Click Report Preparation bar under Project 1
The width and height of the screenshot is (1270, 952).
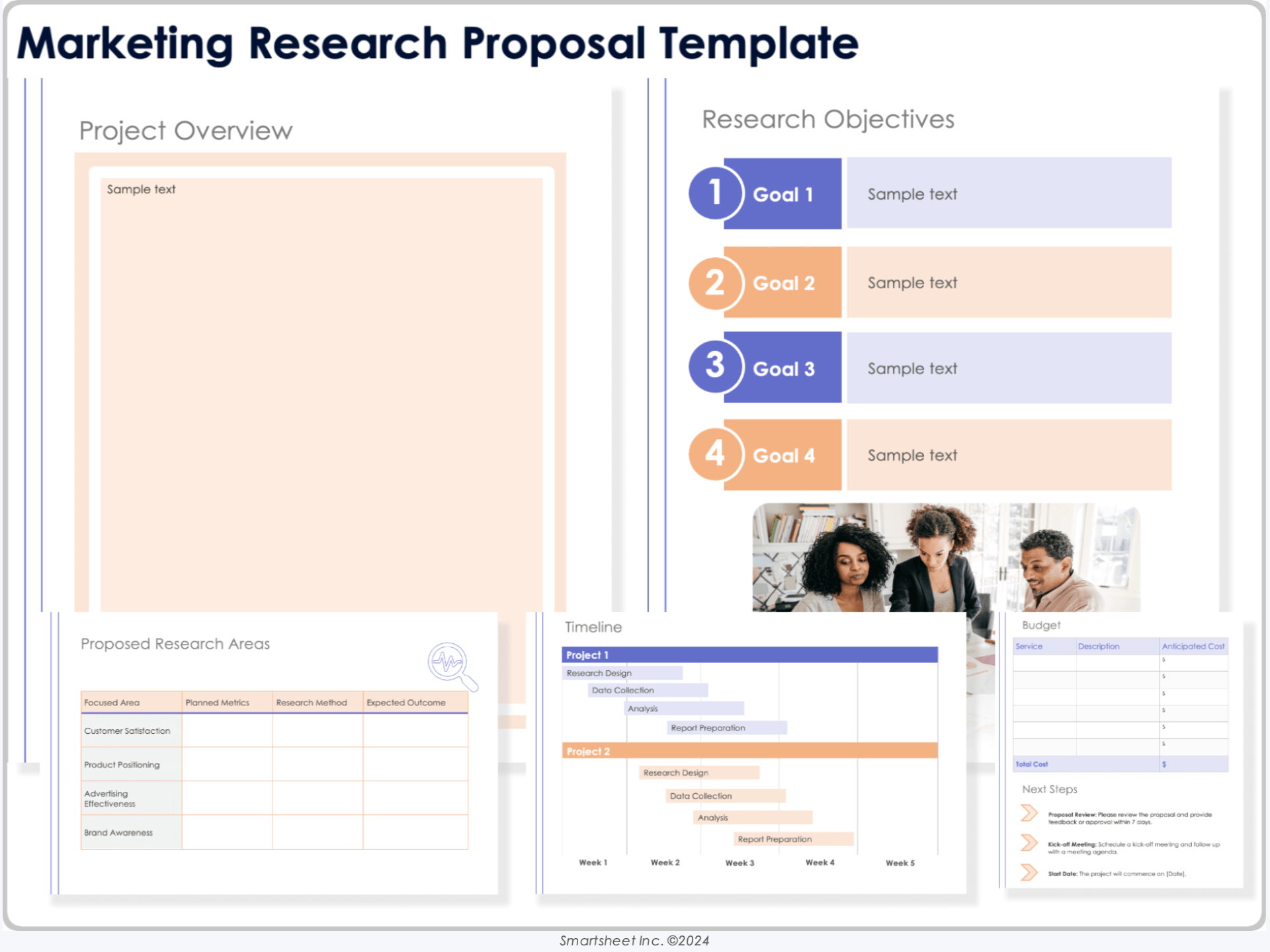click(727, 728)
